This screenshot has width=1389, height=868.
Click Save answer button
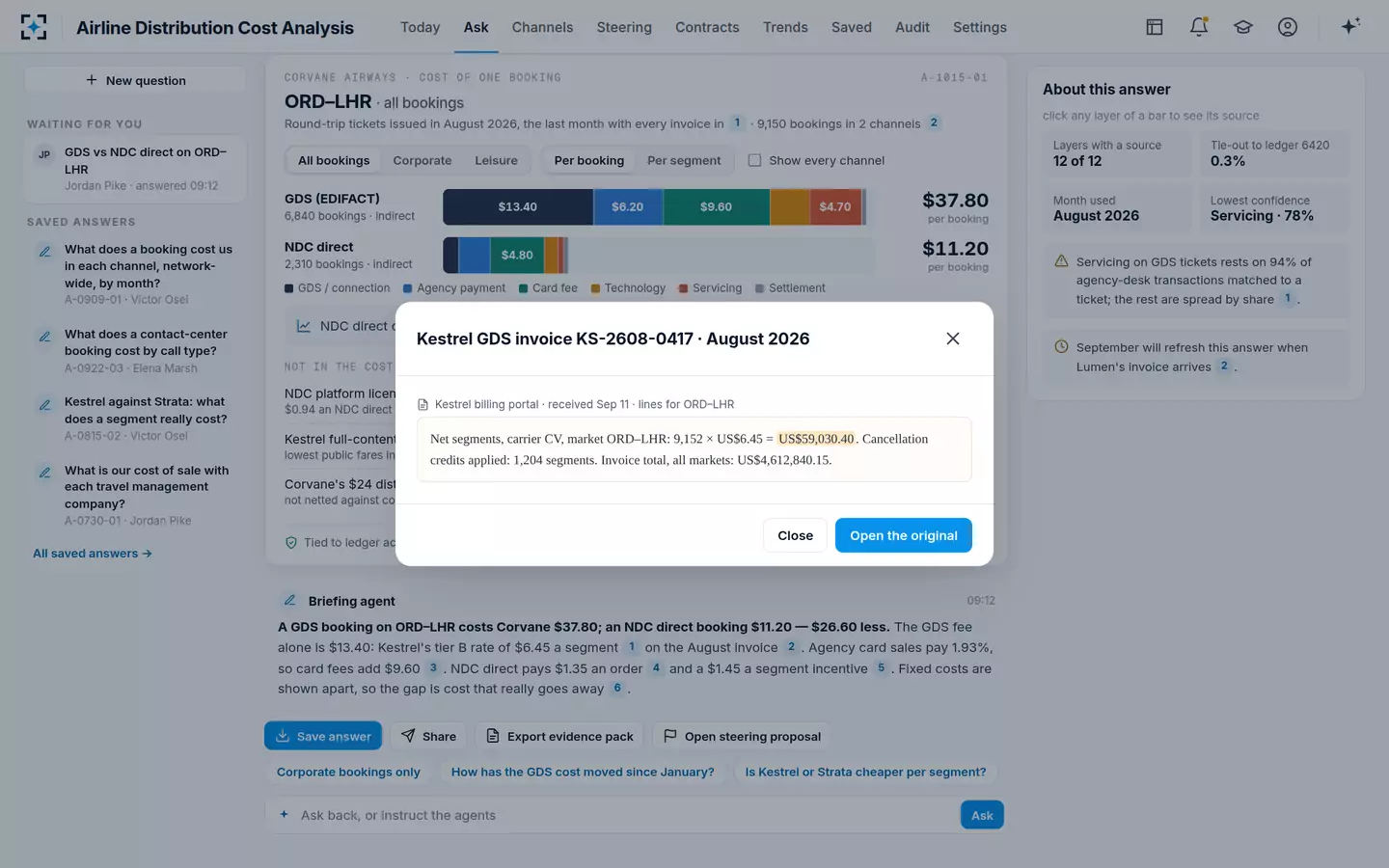[323, 736]
